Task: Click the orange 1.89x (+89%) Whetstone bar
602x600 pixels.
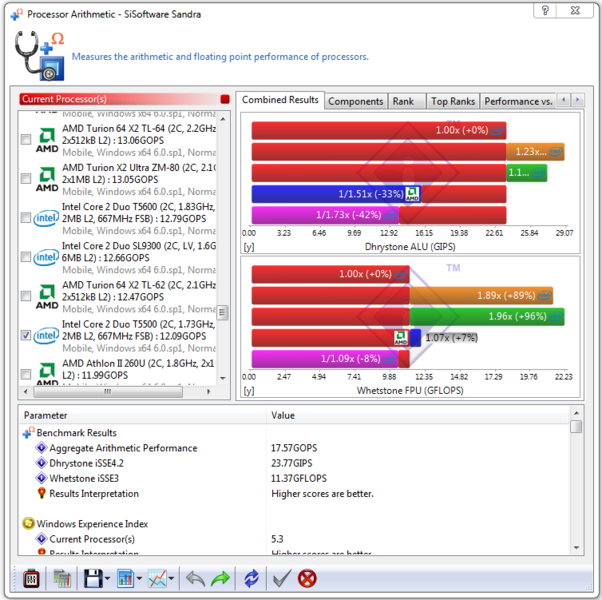Action: click(481, 296)
